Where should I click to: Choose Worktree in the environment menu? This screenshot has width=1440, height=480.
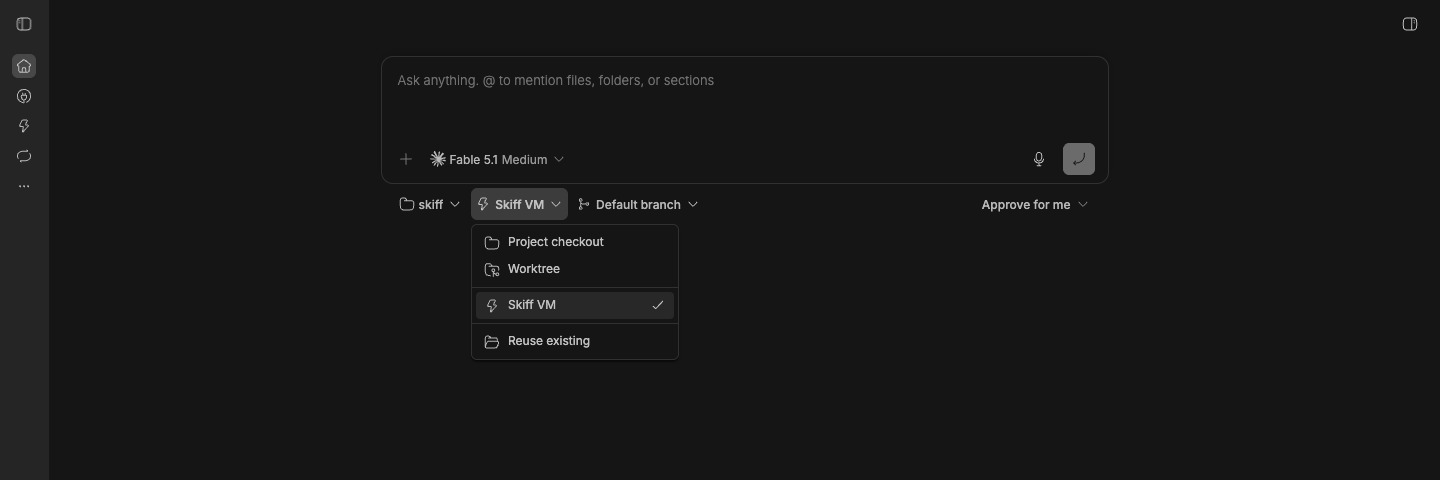coord(575,269)
